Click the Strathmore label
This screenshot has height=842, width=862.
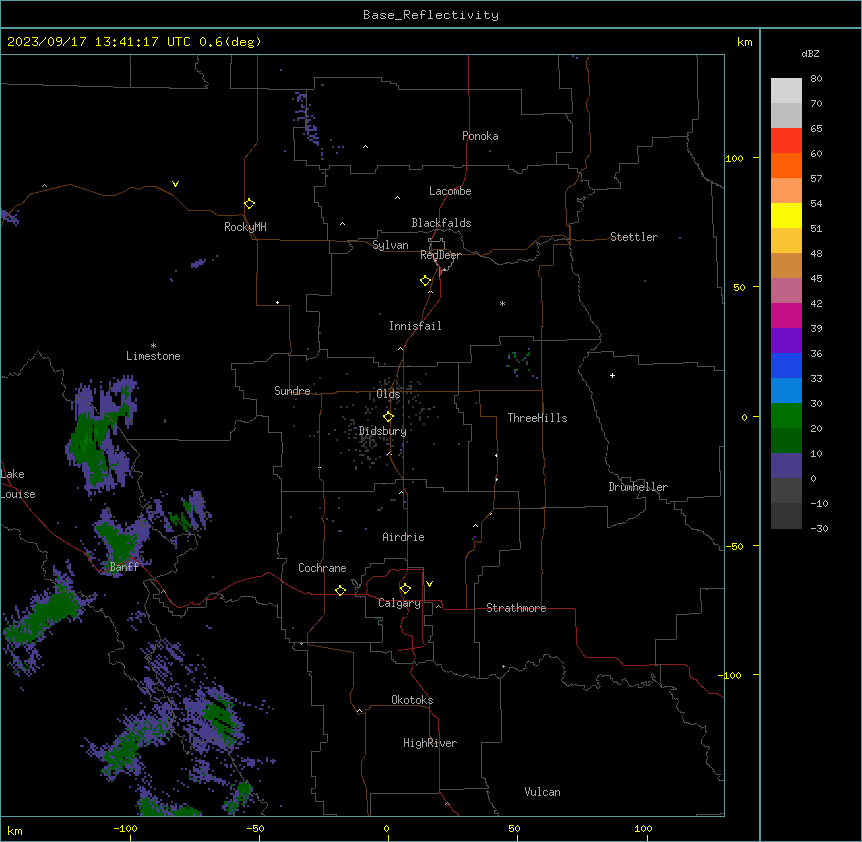click(516, 608)
